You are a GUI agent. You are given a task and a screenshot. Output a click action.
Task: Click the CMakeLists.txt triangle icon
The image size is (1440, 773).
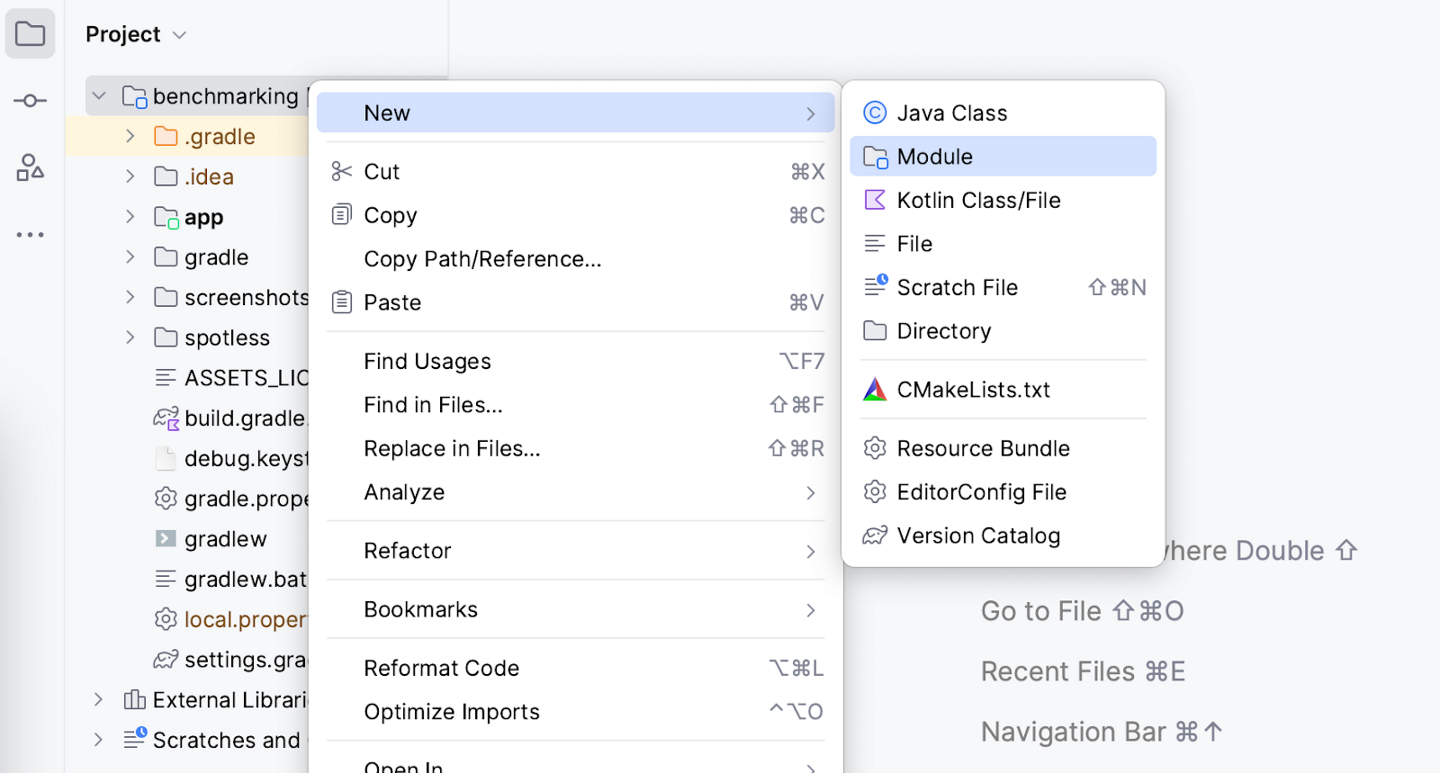pyautogui.click(x=875, y=390)
